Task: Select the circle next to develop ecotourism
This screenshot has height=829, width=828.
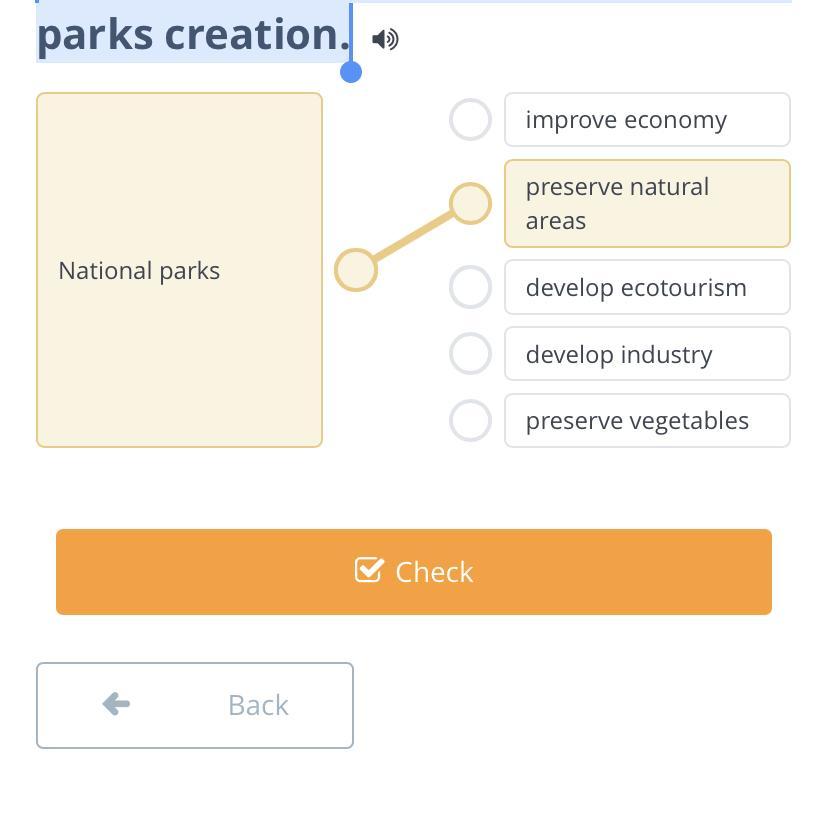Action: (470, 287)
